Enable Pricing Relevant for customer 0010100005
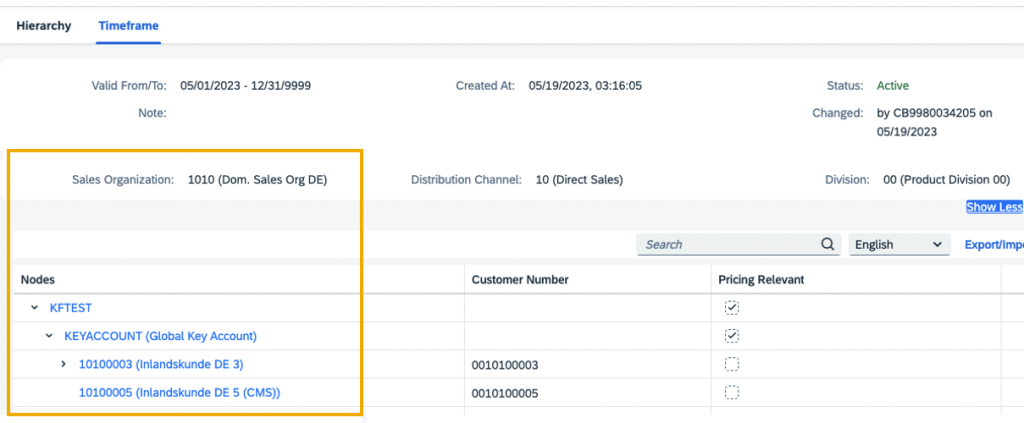Screen dimensions: 1024x423 (732, 392)
